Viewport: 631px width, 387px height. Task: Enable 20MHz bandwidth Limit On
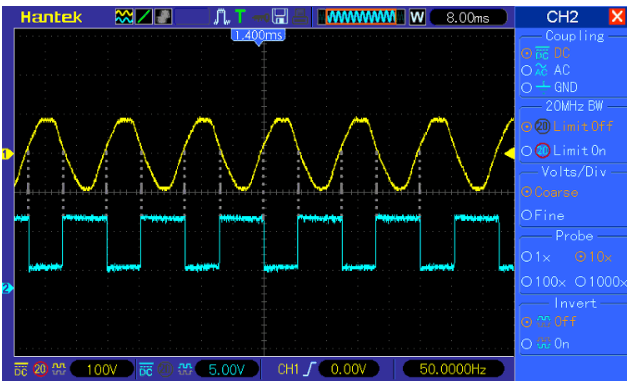526,151
